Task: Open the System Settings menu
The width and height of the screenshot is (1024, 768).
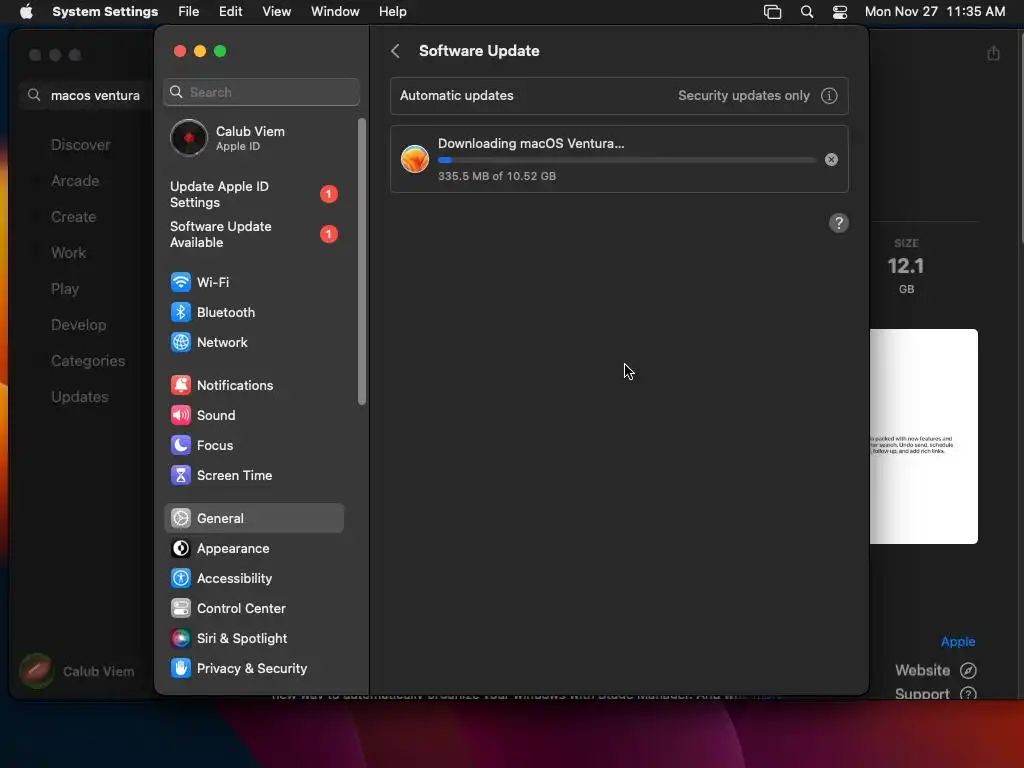Action: (x=105, y=11)
